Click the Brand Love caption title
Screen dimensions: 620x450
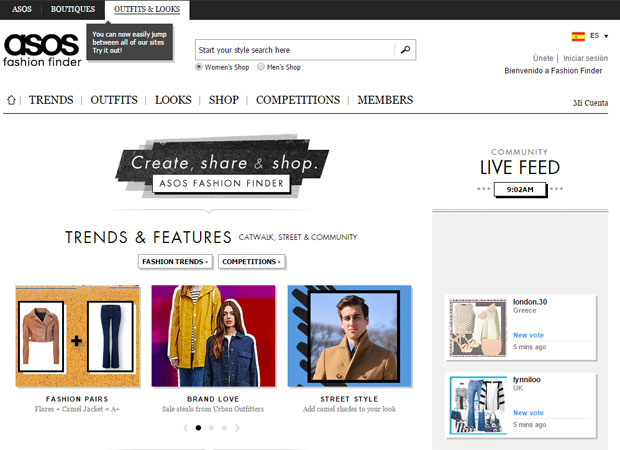point(213,399)
